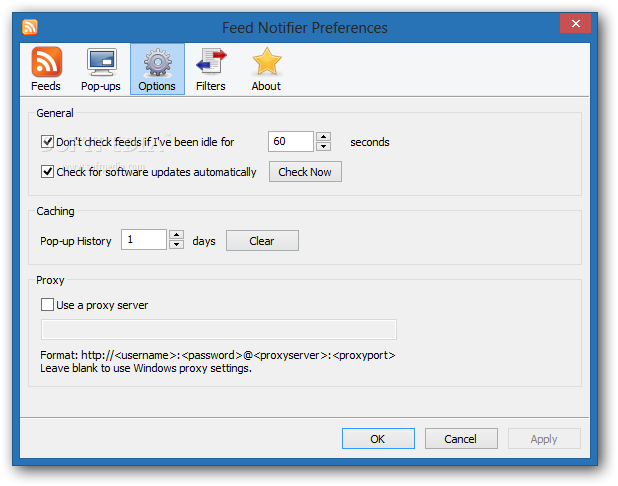Decrease Pop-up History days with down arrow
The height and width of the screenshot is (486, 618).
point(176,244)
